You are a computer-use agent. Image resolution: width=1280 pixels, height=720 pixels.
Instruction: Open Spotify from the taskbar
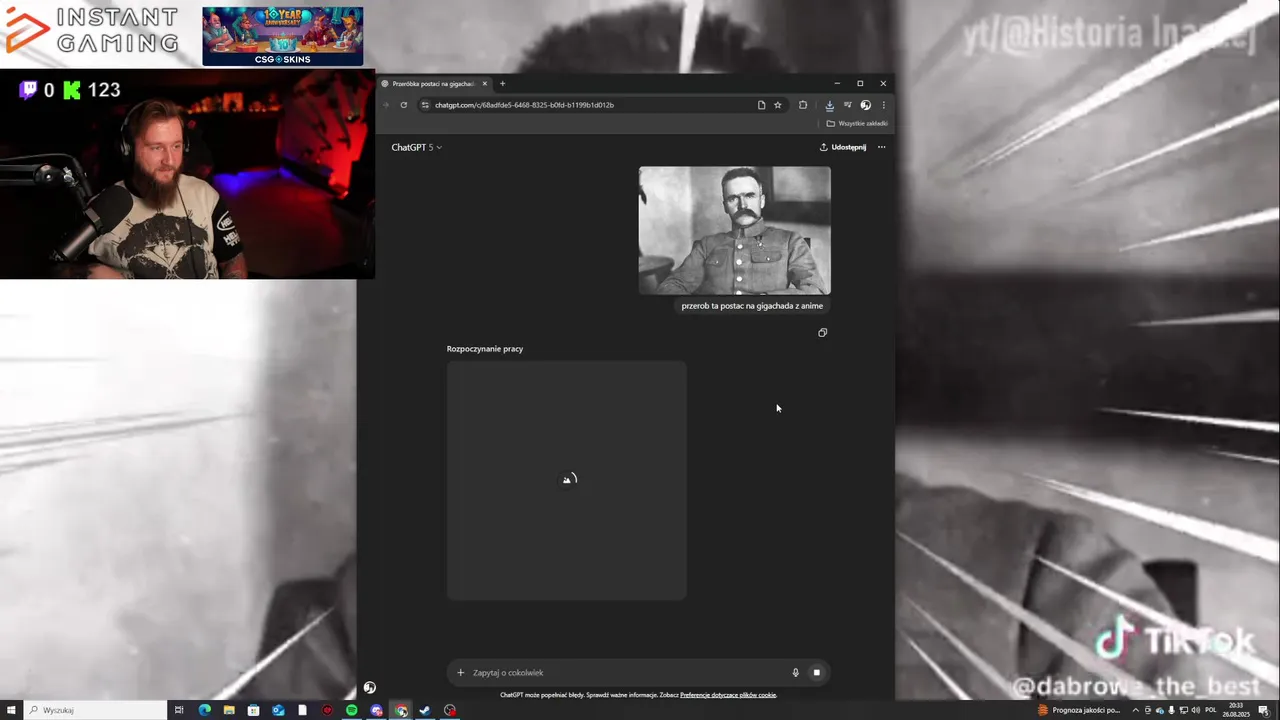click(x=352, y=710)
